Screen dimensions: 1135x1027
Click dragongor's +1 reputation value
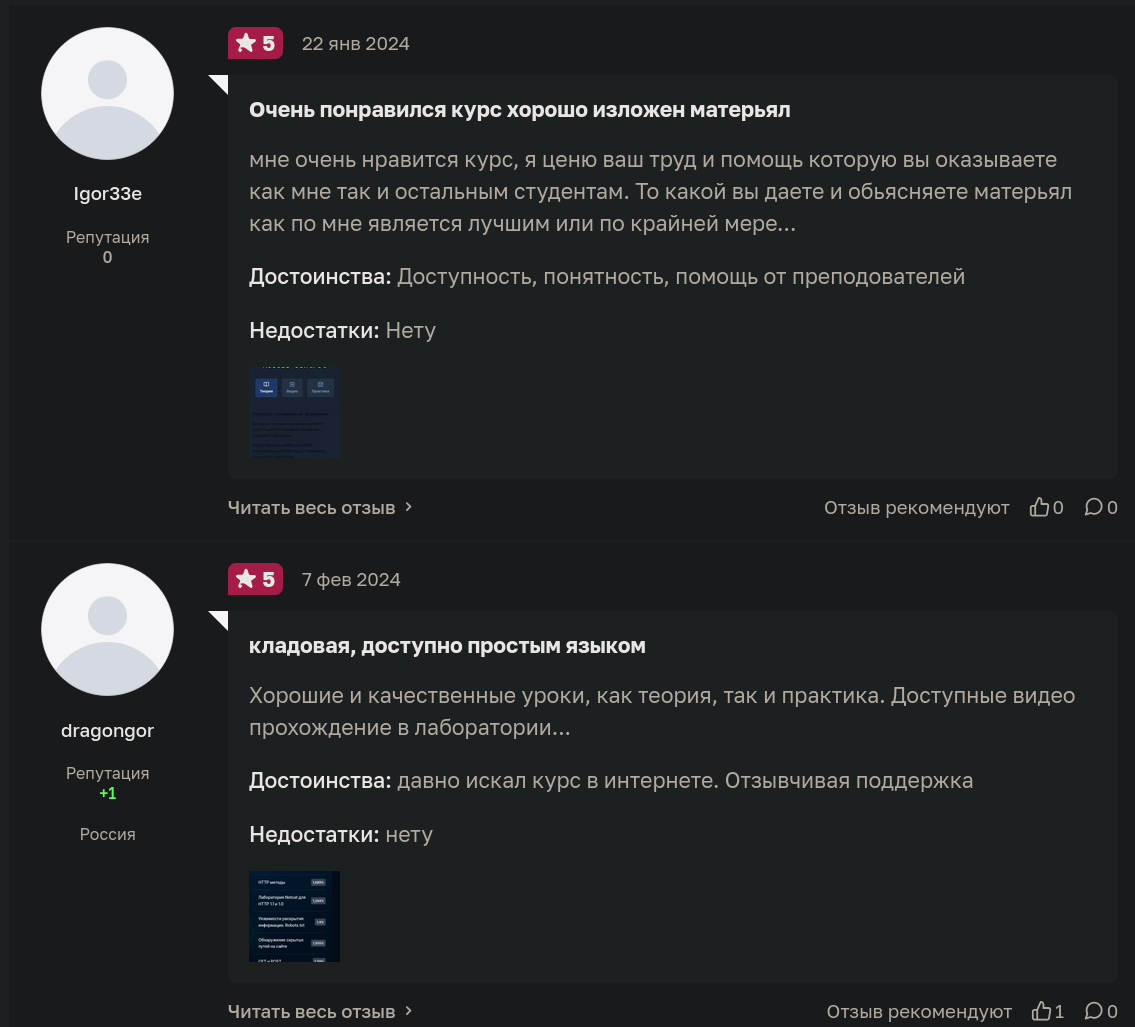[x=107, y=794]
